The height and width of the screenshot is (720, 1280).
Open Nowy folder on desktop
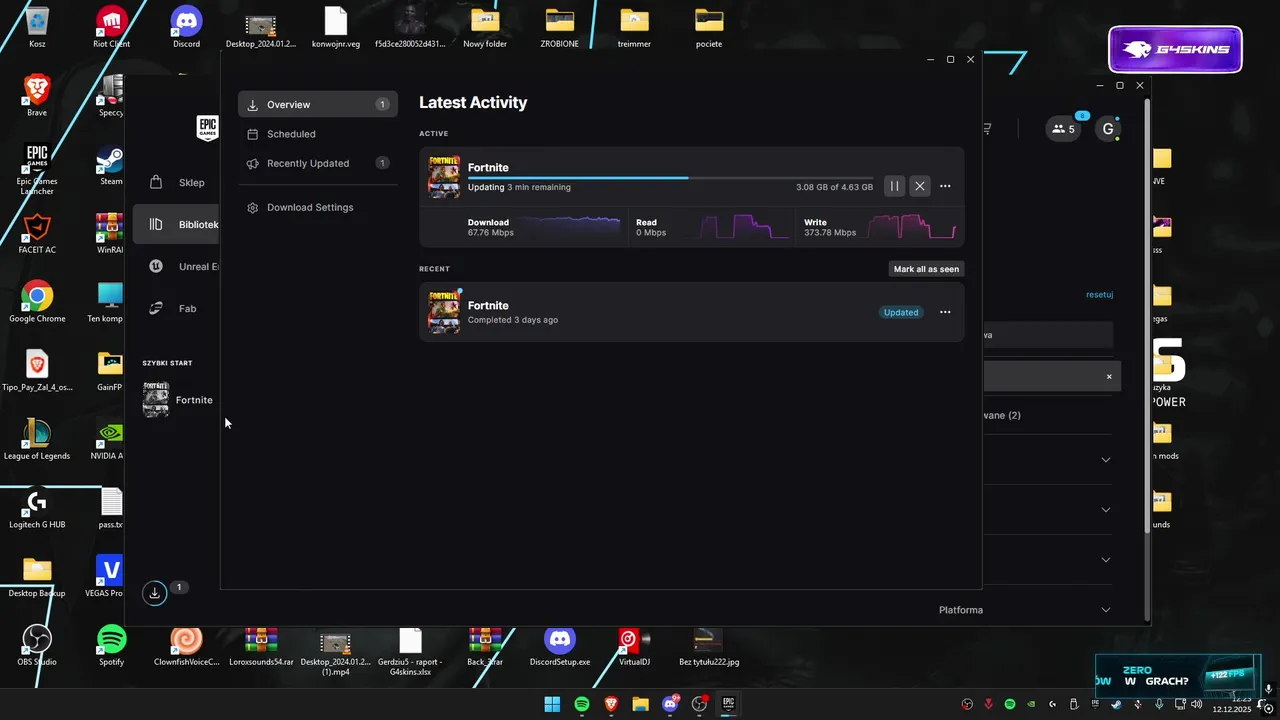(485, 27)
